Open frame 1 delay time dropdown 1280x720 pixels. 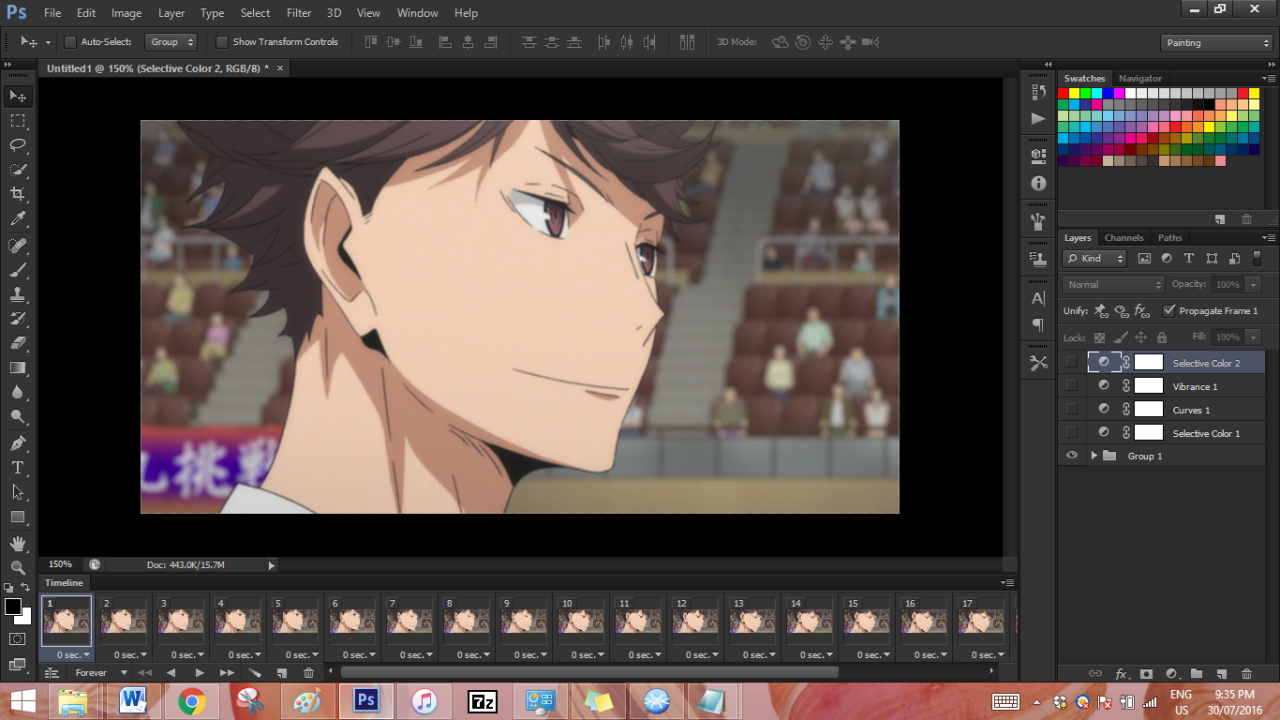(x=73, y=655)
